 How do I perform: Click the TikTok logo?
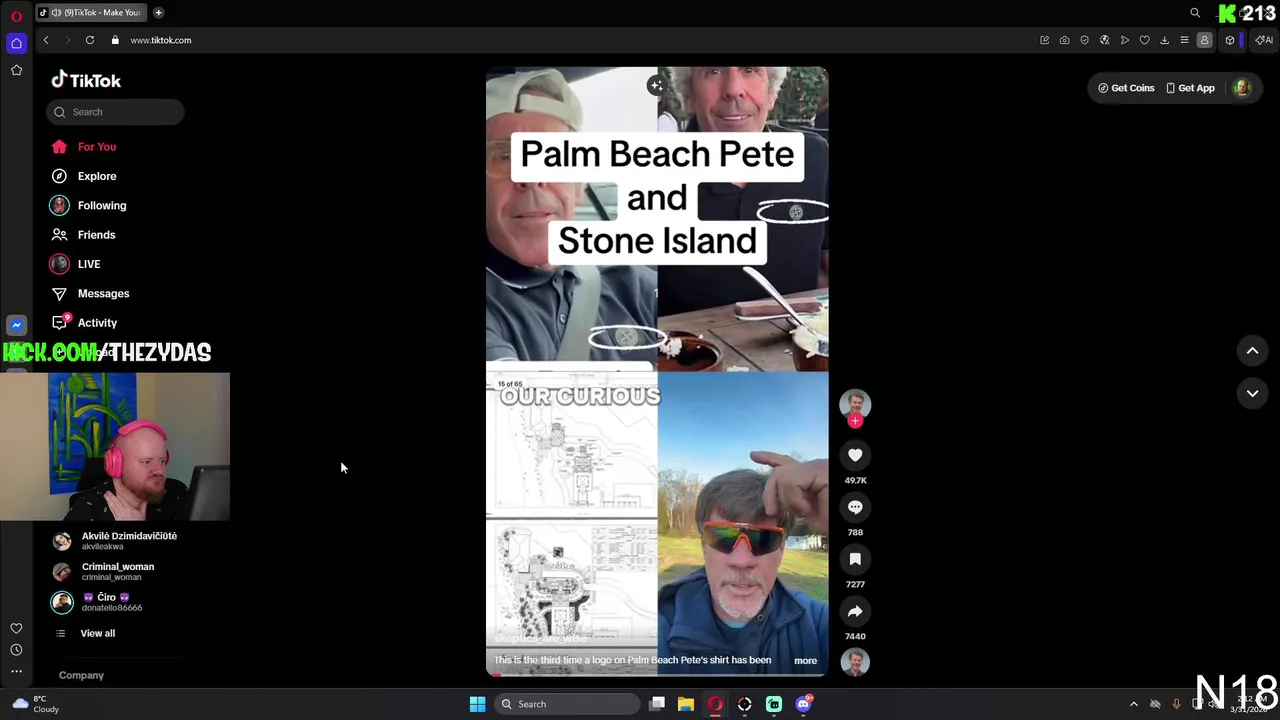(x=86, y=80)
